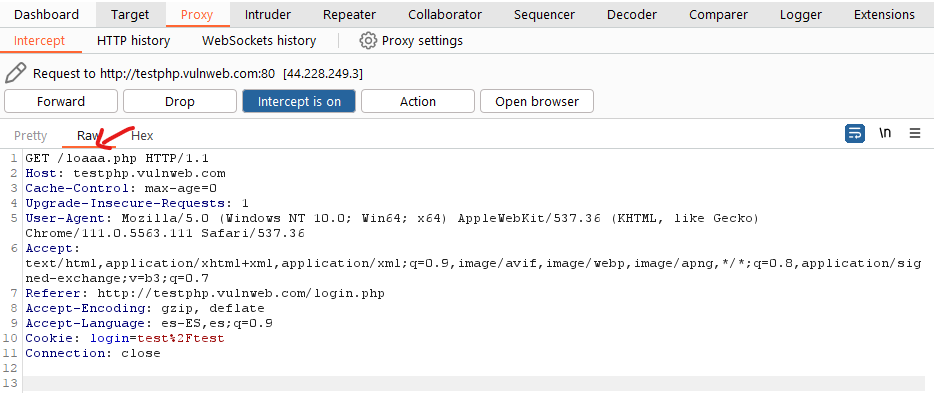The height and width of the screenshot is (393, 934).
Task: Click the User-Agent header name
Action: [65, 219]
